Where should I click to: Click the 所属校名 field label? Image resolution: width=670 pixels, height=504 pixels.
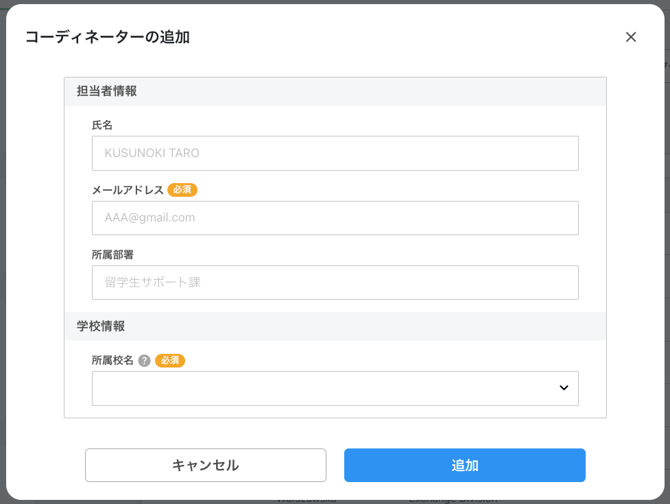pyautogui.click(x=113, y=360)
